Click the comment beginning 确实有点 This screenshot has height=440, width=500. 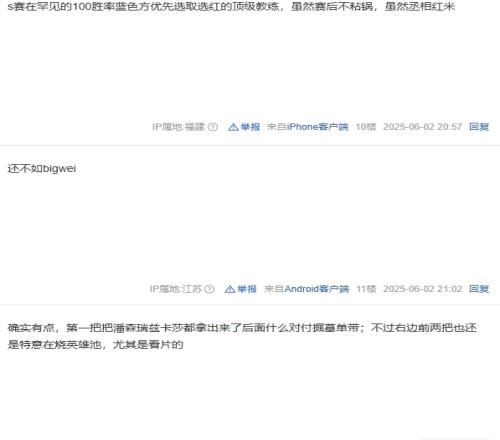242,336
